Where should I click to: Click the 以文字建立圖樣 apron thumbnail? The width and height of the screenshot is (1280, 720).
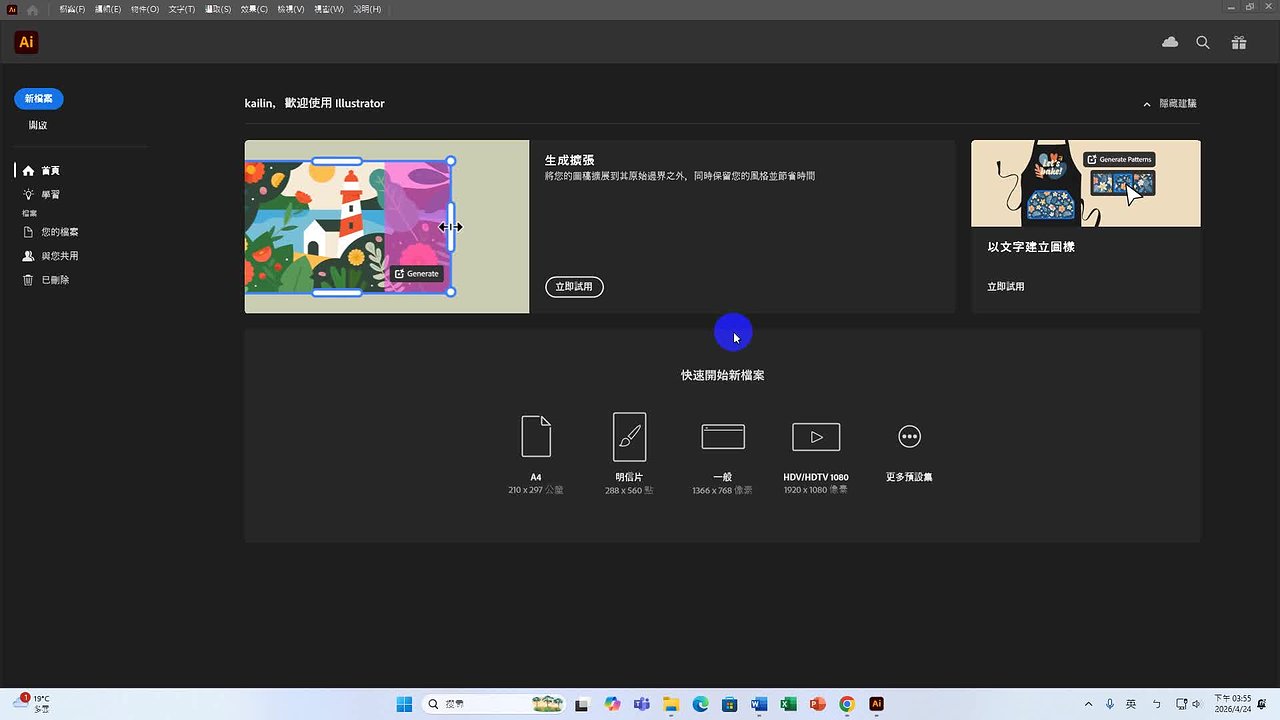(x=1085, y=183)
